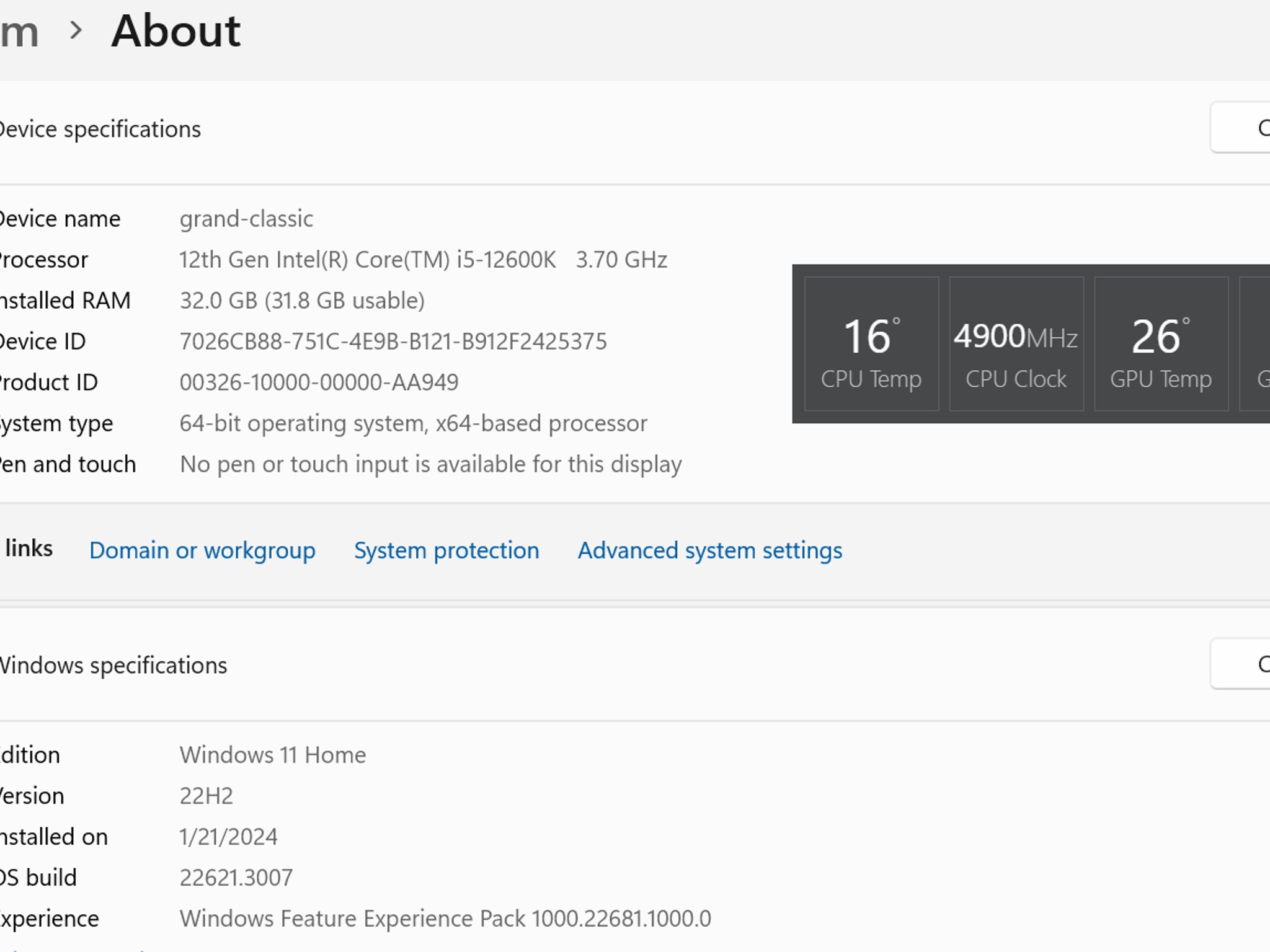Click the Device ID value text
Viewport: 1270px width, 952px height.
click(393, 342)
